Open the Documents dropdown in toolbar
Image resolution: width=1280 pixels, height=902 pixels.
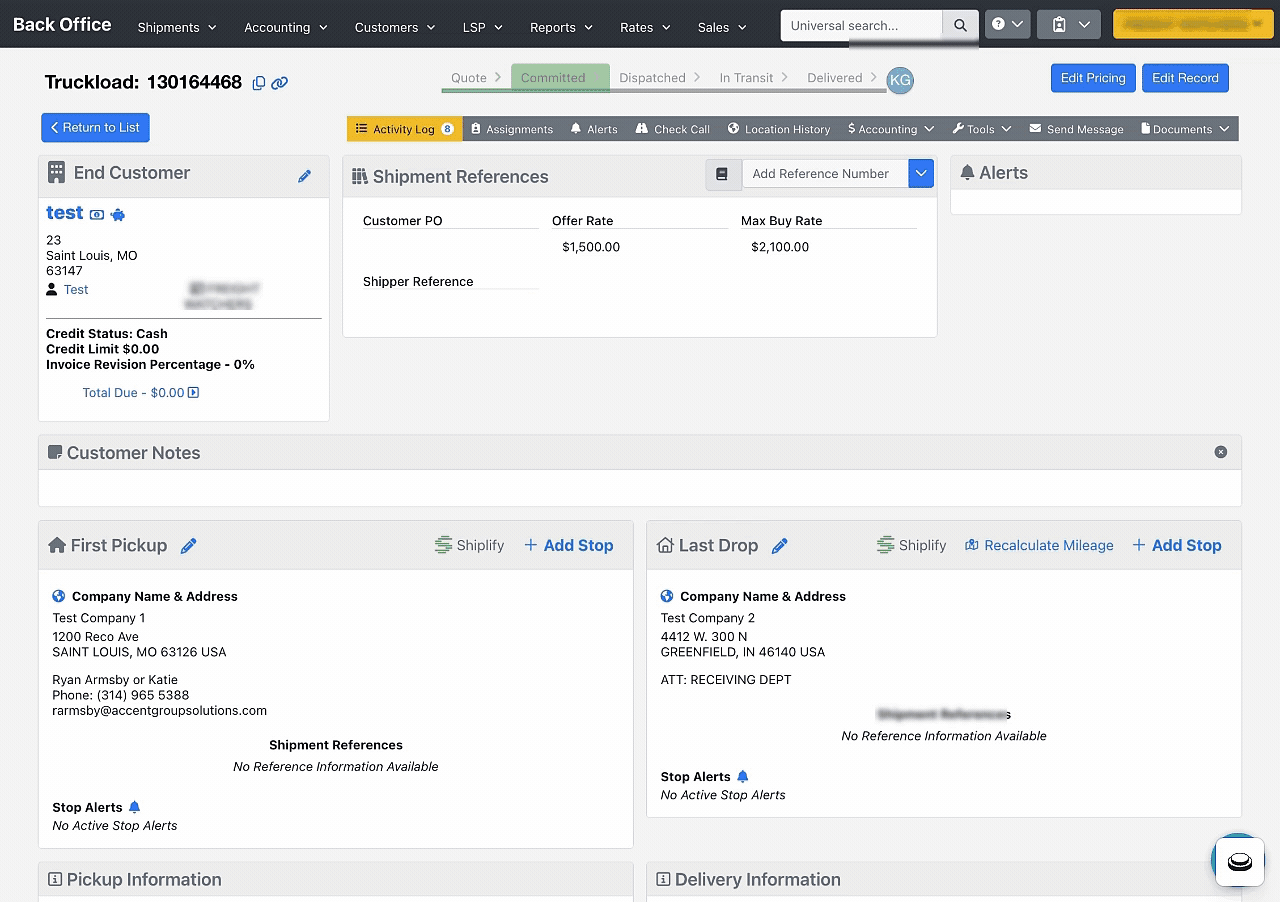pos(1185,129)
